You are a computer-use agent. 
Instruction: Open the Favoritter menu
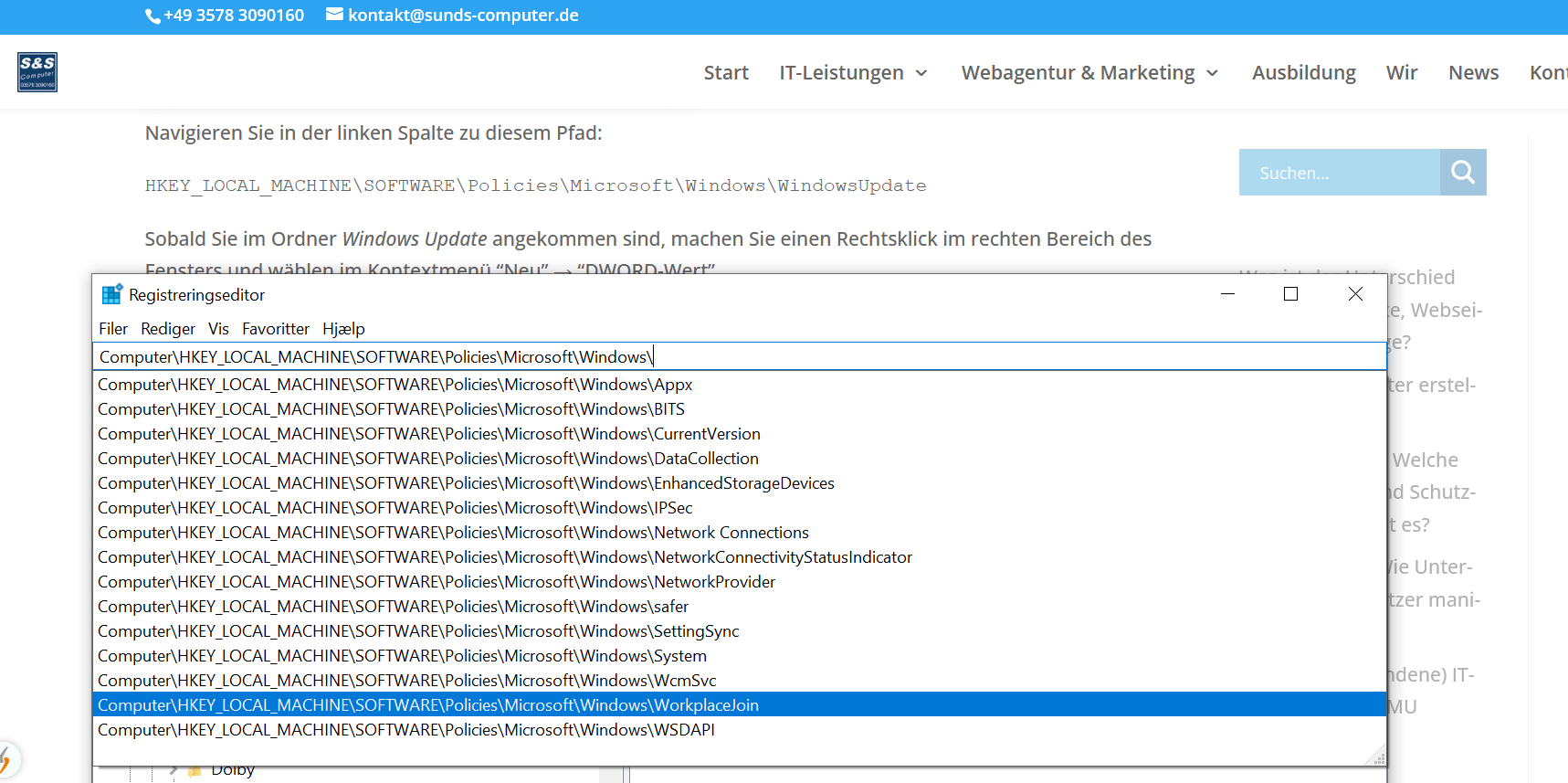[276, 329]
